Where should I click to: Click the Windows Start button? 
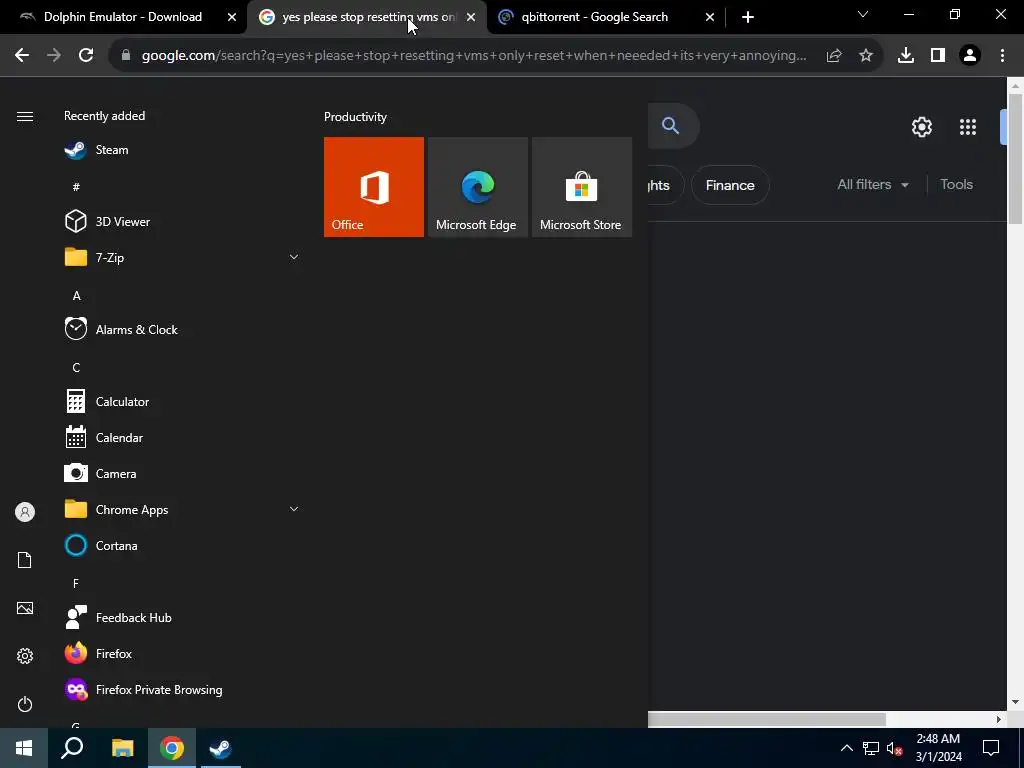(x=24, y=748)
